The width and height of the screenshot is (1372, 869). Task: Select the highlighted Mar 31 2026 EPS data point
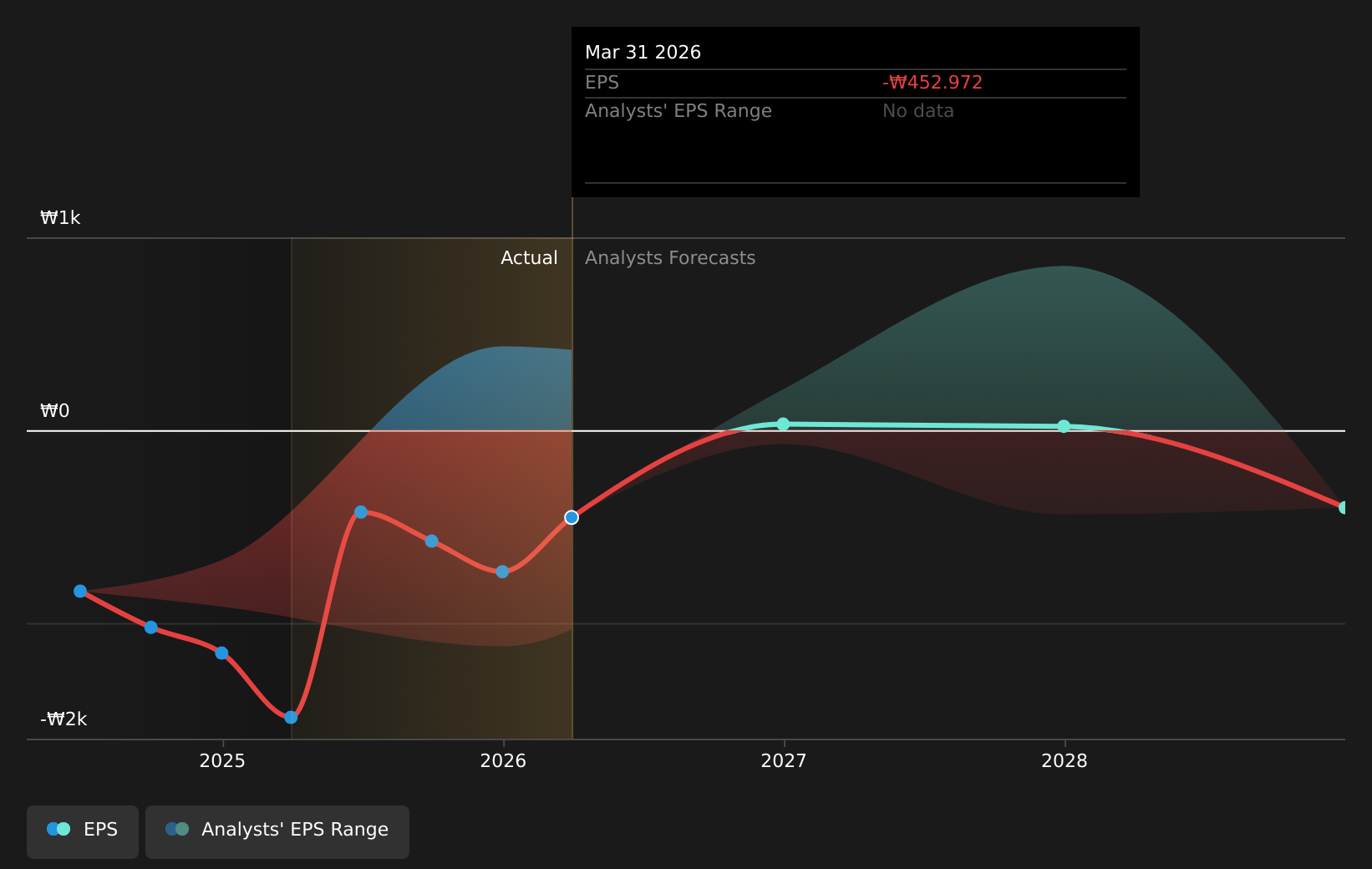coord(572,518)
